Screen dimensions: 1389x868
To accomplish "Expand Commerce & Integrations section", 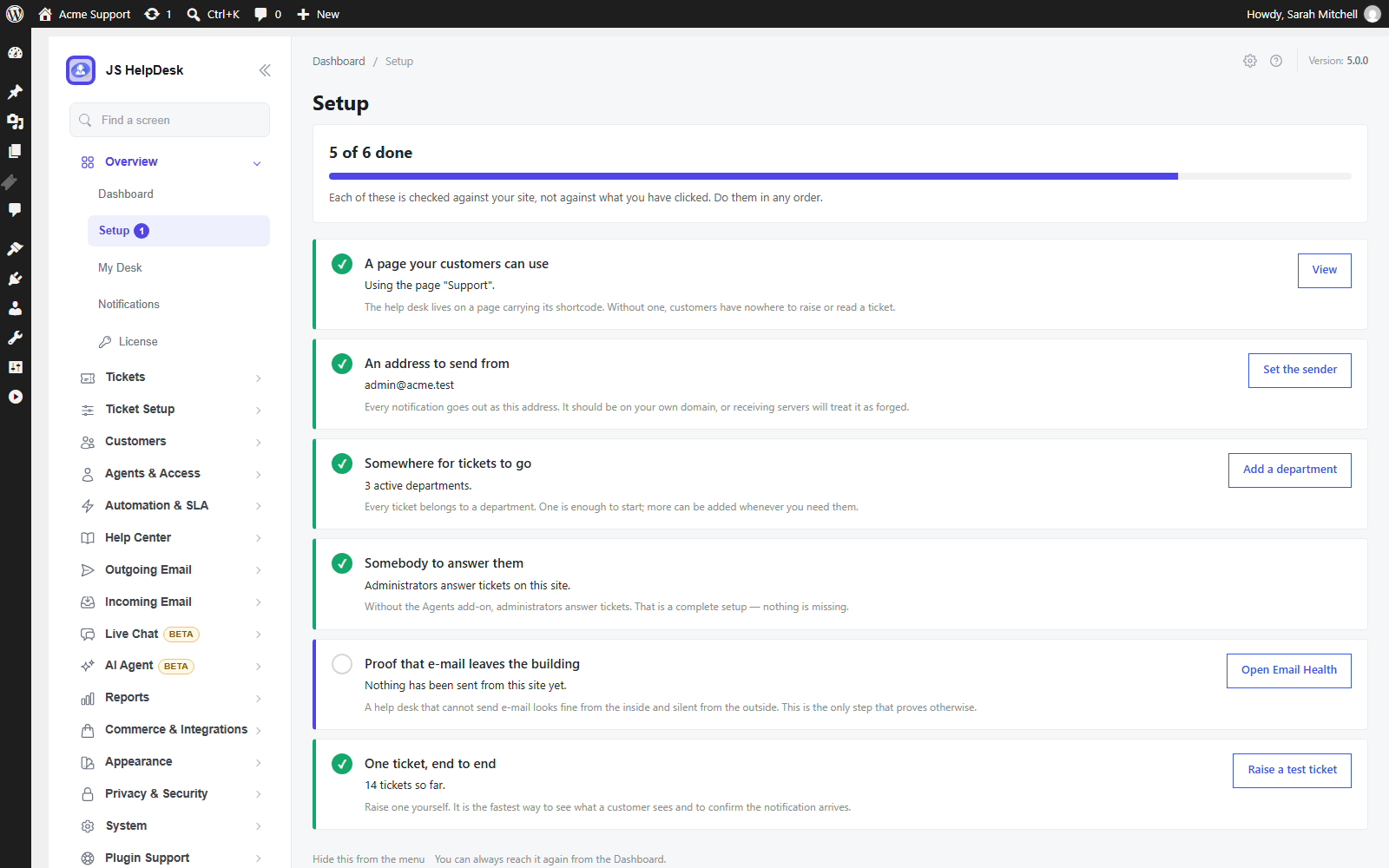I will 170,730.
